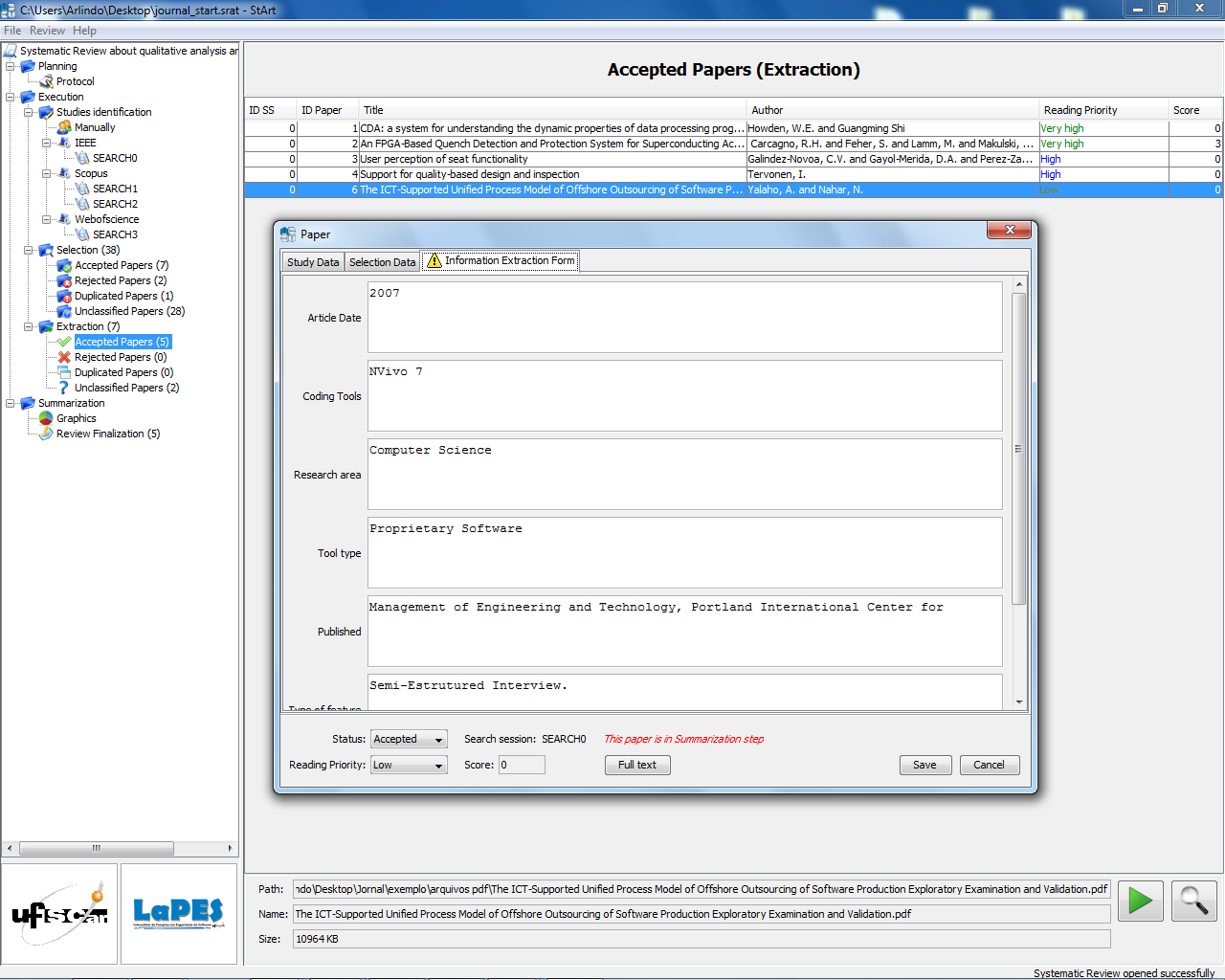Open the Review menu

[47, 31]
